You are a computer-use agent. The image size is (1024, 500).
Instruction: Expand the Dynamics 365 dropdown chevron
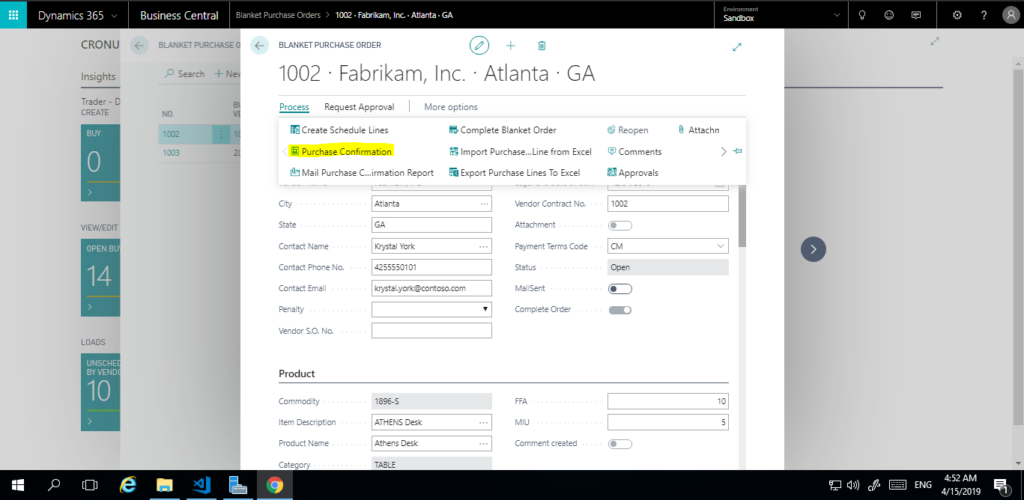pos(115,16)
